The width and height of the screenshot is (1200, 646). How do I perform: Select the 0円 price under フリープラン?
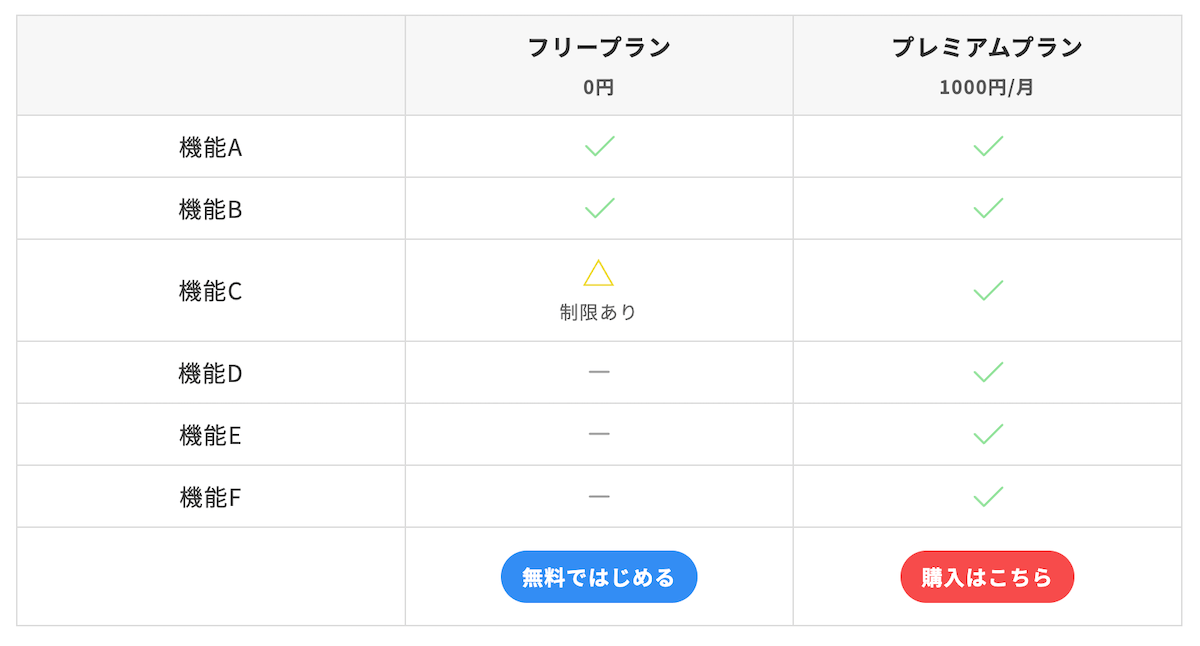tap(599, 88)
